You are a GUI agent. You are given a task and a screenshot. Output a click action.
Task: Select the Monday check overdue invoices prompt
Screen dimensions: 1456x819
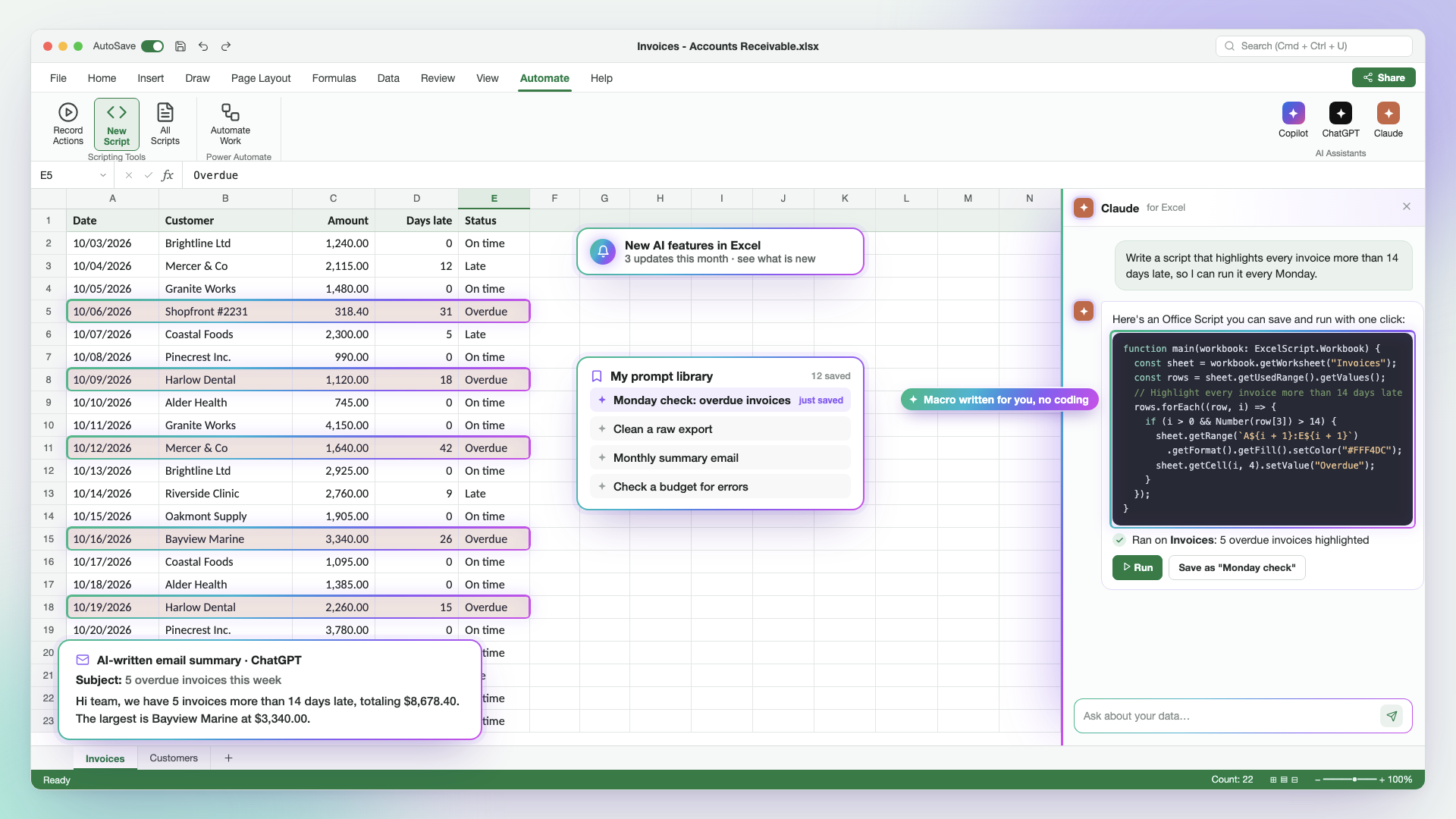point(720,400)
